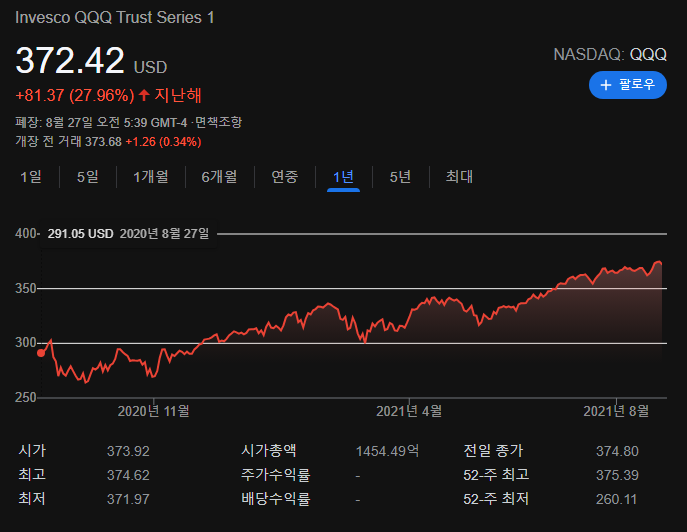Screen dimensions: 687x532
Task: Click the 최저 value 371.97
Action: pos(128,499)
